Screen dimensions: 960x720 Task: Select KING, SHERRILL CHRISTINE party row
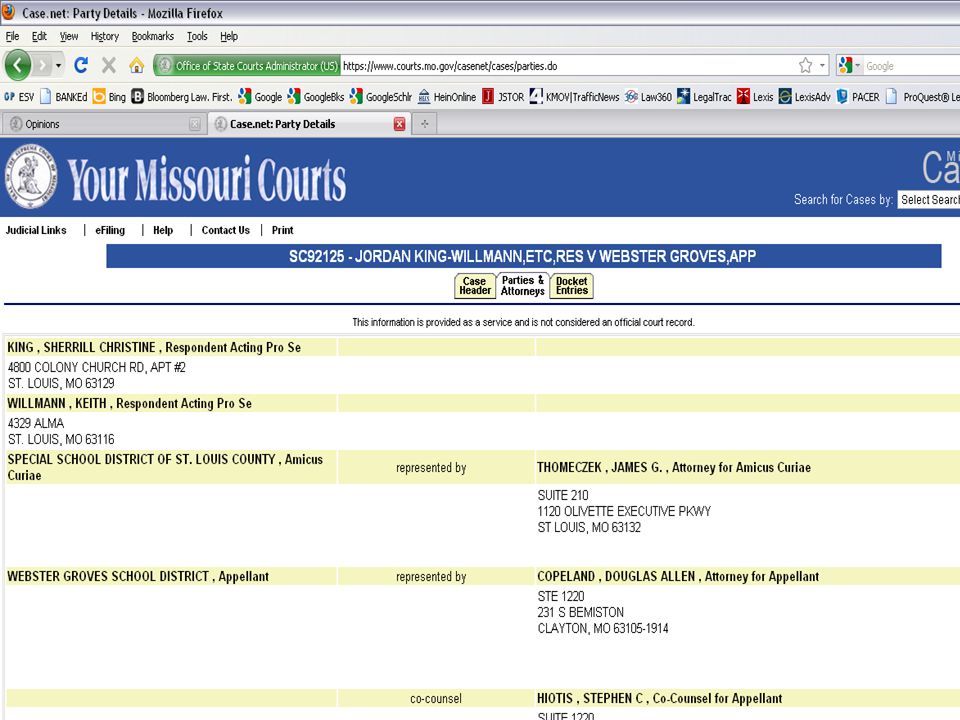[x=171, y=347]
